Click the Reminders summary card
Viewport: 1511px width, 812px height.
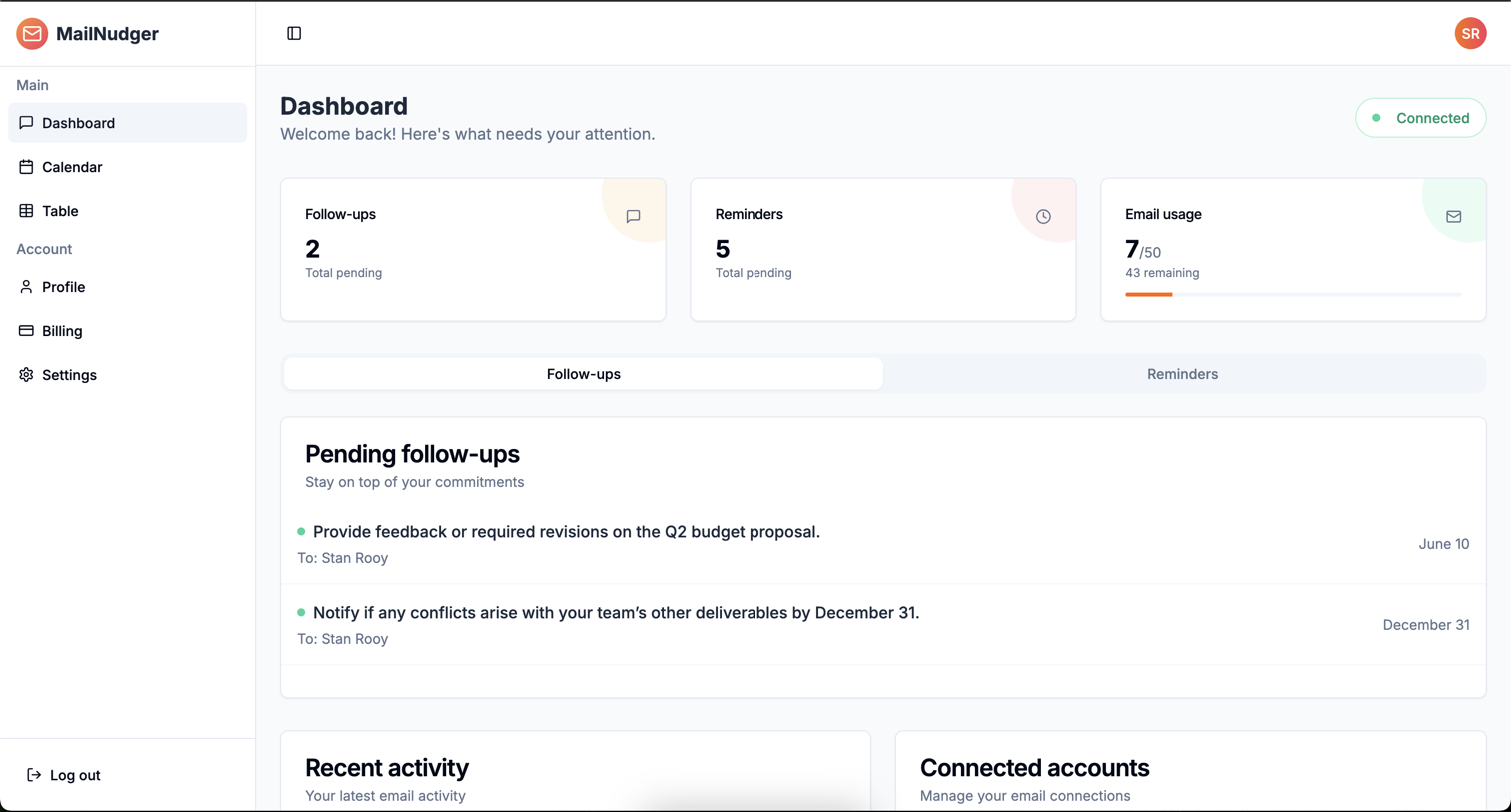tap(882, 250)
